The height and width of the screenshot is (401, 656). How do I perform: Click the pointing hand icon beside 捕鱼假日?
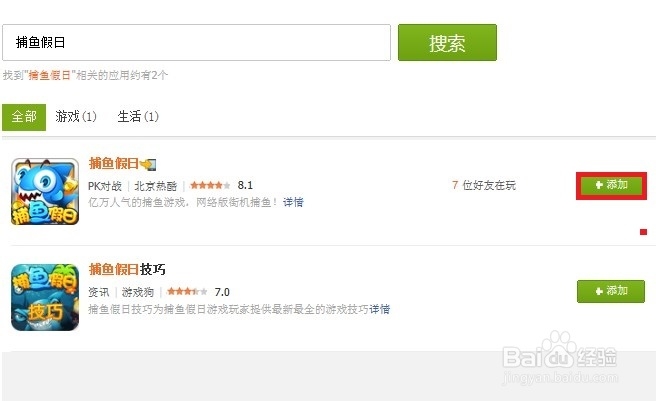pos(148,164)
